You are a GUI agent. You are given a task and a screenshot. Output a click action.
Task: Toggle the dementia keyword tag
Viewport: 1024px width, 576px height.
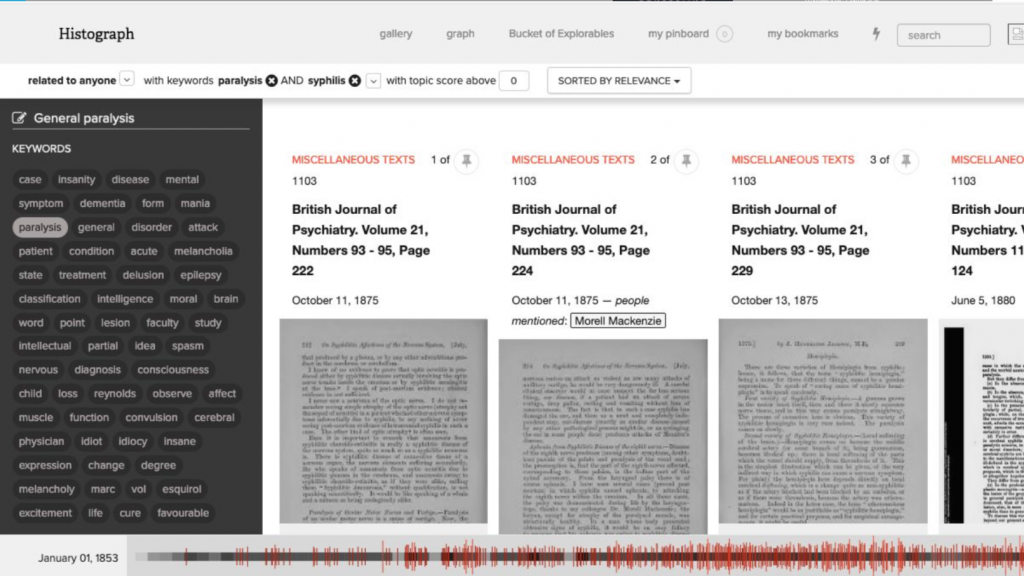point(102,204)
